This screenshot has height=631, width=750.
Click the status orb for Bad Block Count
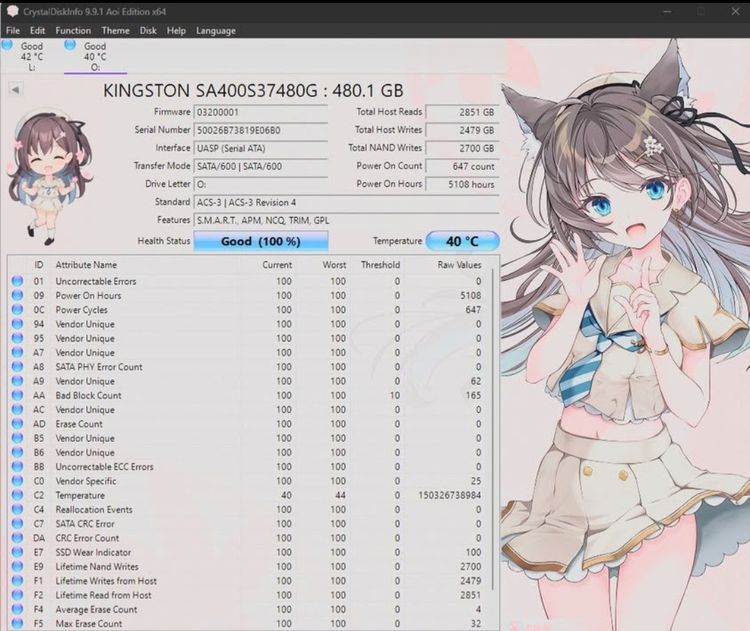click(17, 395)
